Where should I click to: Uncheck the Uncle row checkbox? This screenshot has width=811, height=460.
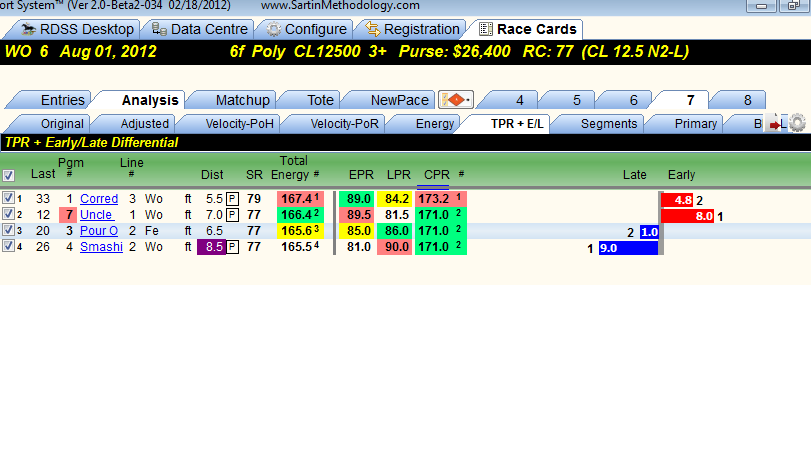coord(8,214)
